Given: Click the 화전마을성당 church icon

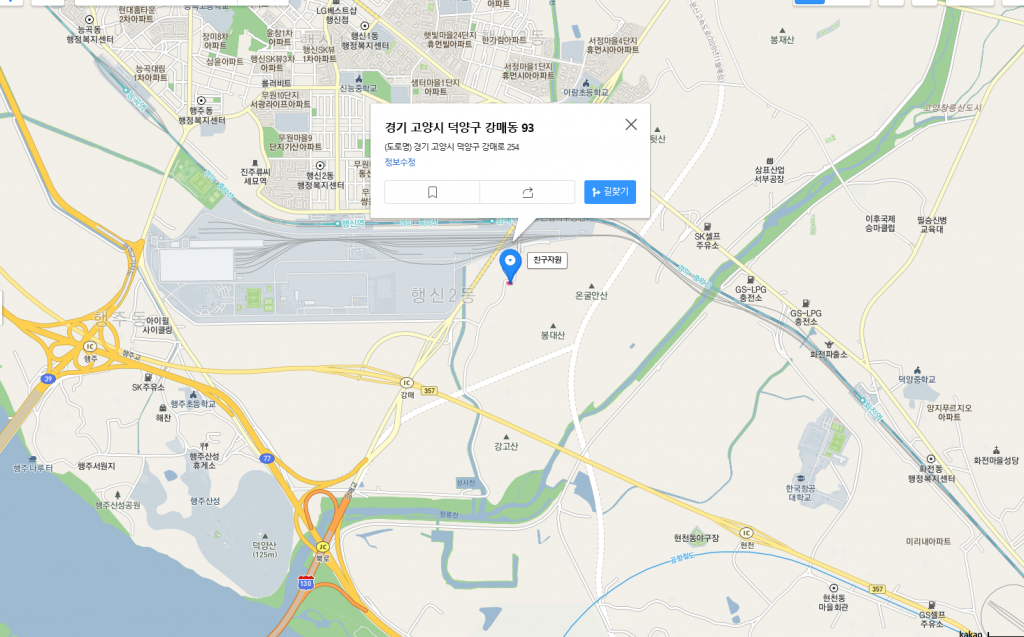Looking at the screenshot, I should point(996,450).
